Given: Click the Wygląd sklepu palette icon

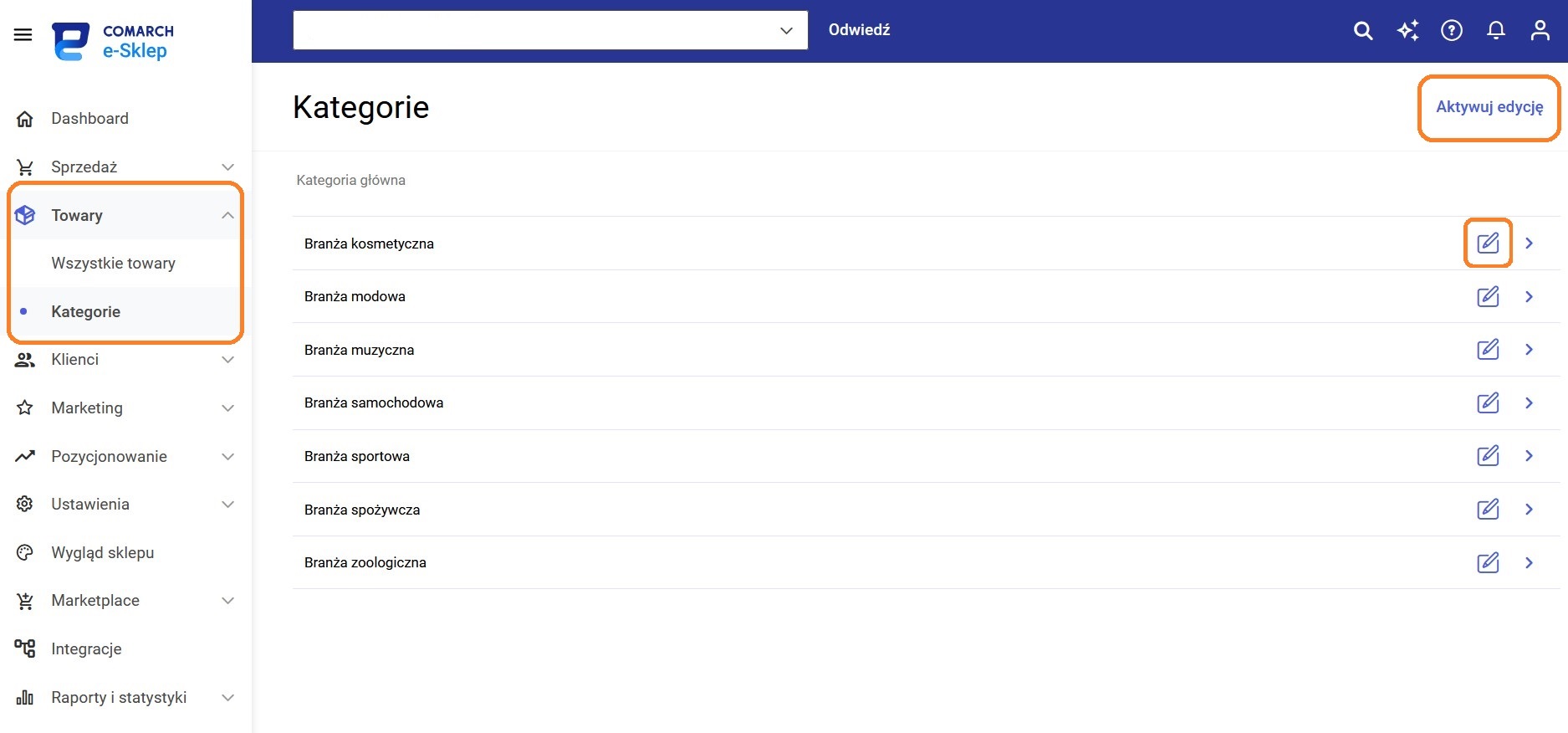Looking at the screenshot, I should click(x=25, y=552).
